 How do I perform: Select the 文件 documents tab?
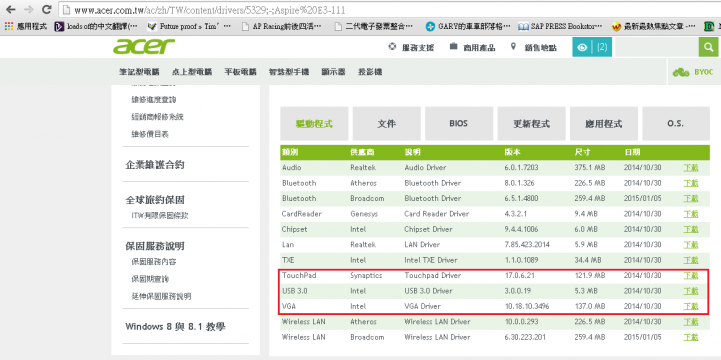tap(387, 123)
